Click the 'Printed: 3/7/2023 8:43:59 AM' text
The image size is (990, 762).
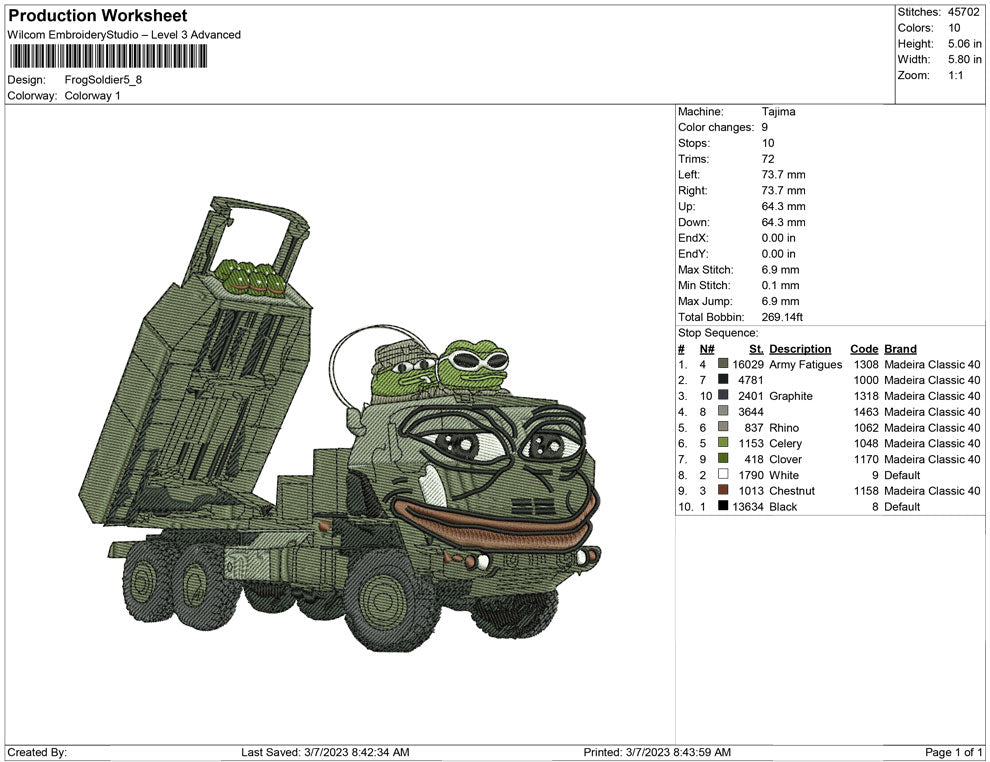click(x=657, y=752)
